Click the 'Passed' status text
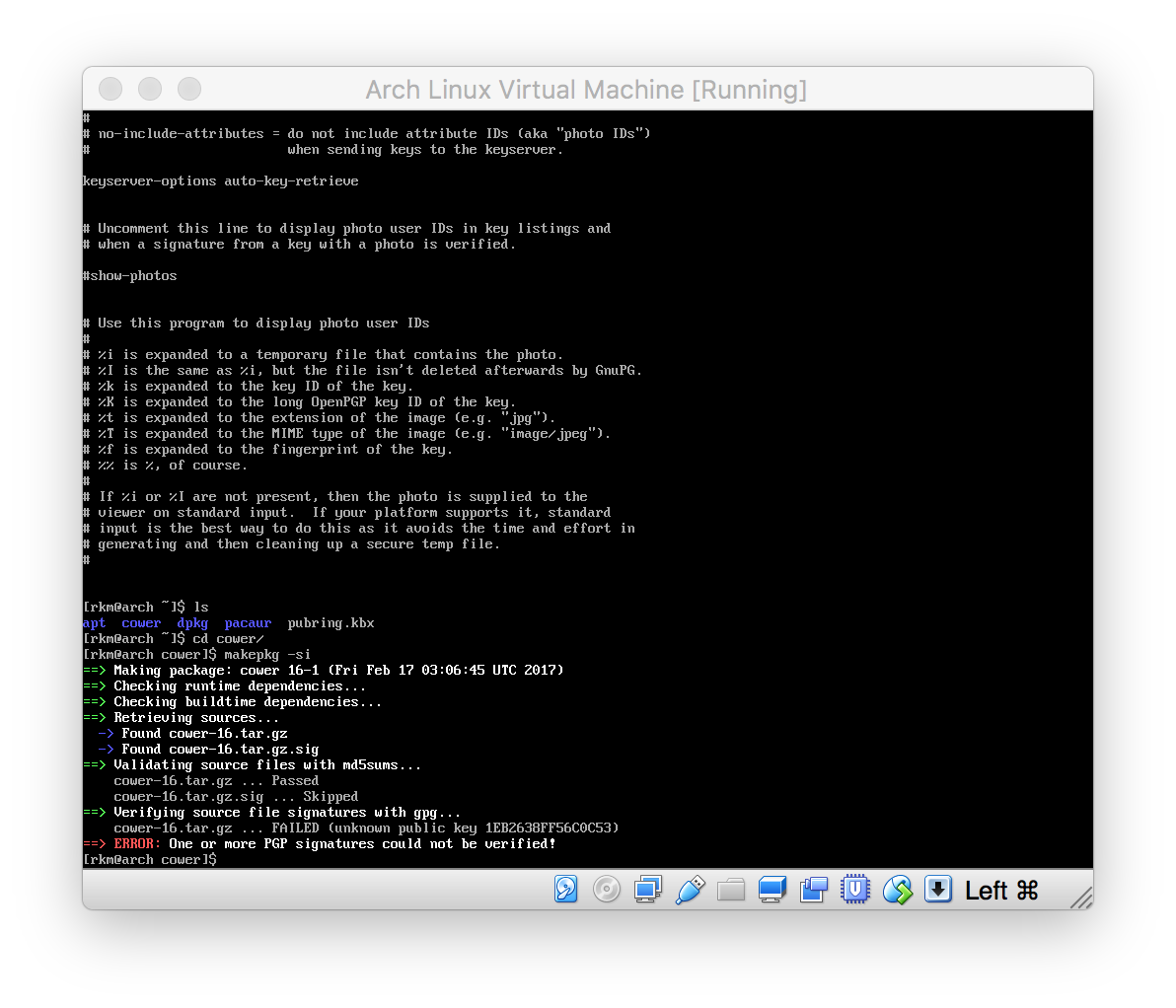The image size is (1176, 1008). [x=295, y=781]
